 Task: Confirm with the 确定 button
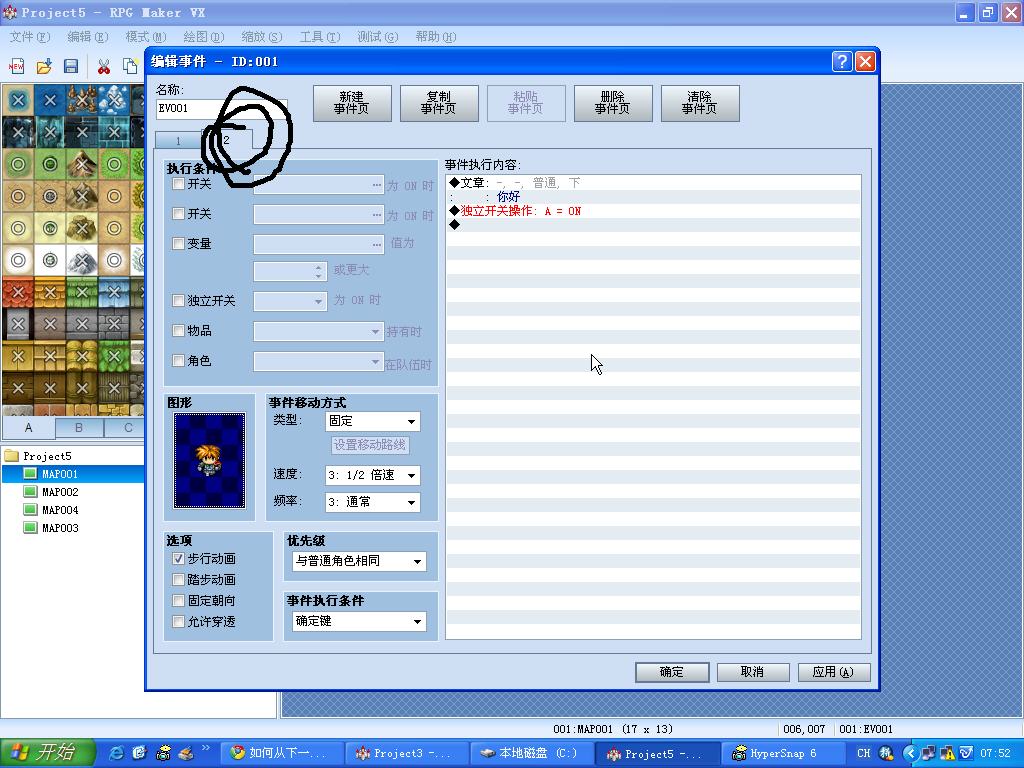672,672
